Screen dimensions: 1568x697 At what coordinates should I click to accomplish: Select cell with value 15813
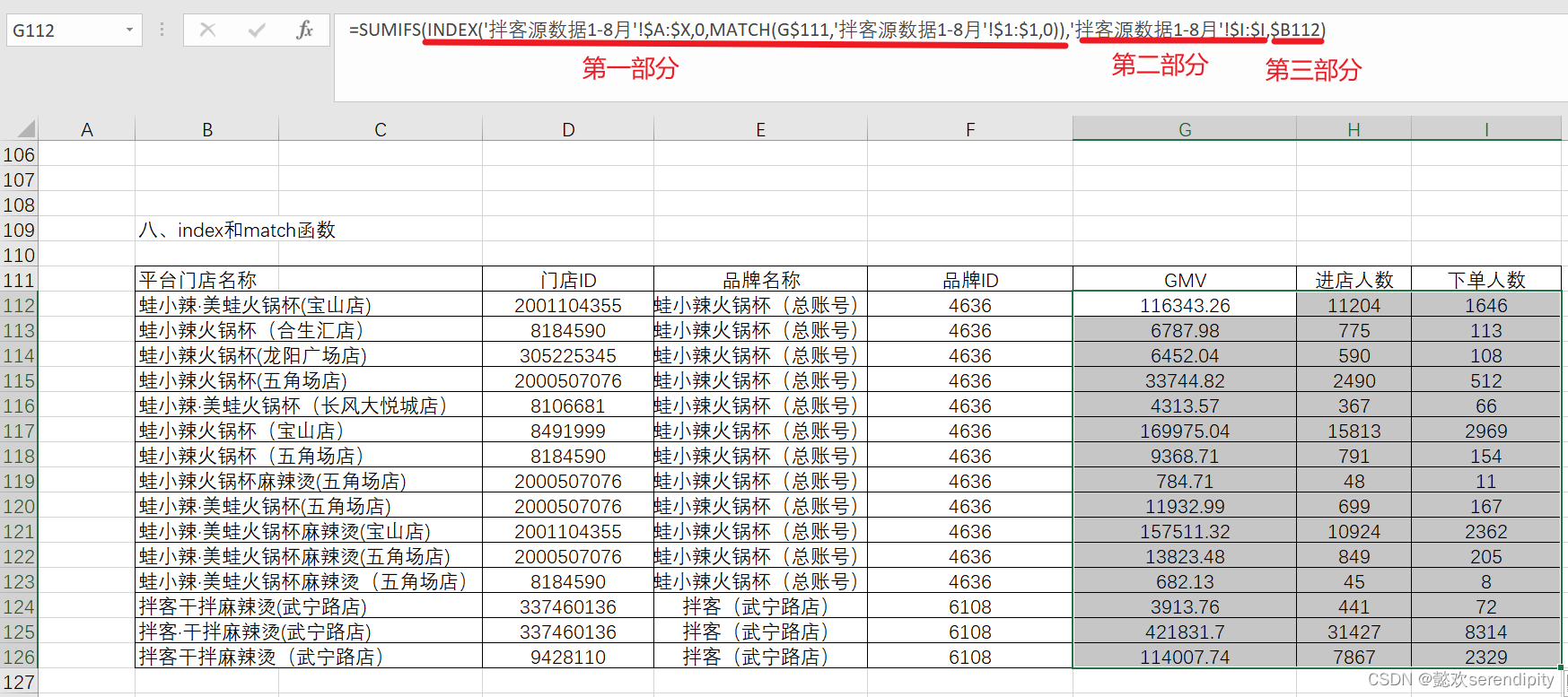(x=1353, y=431)
